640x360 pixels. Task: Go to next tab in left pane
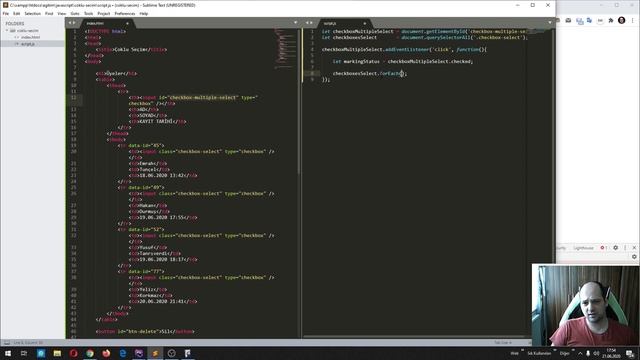point(75,23)
